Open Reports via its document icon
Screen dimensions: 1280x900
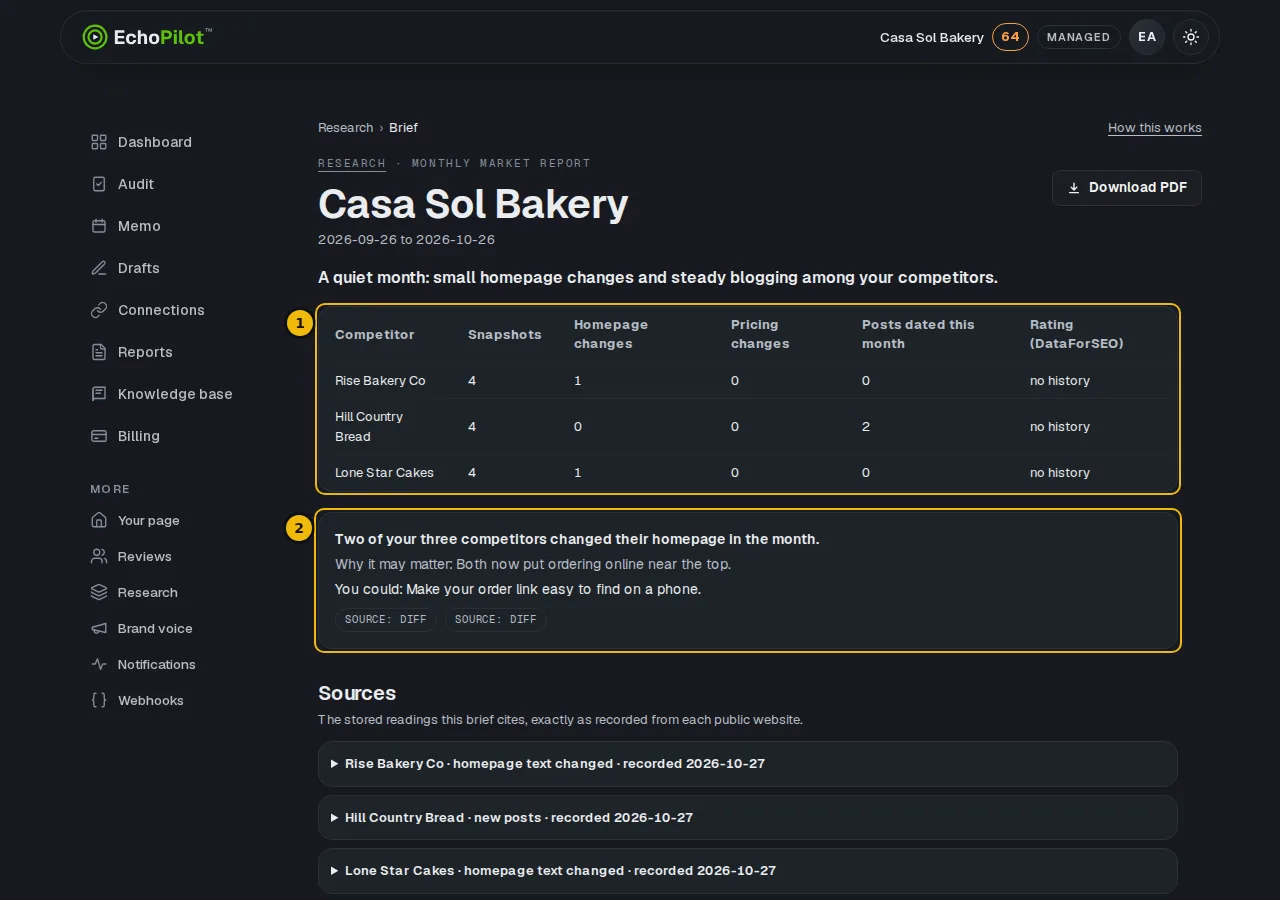[99, 352]
